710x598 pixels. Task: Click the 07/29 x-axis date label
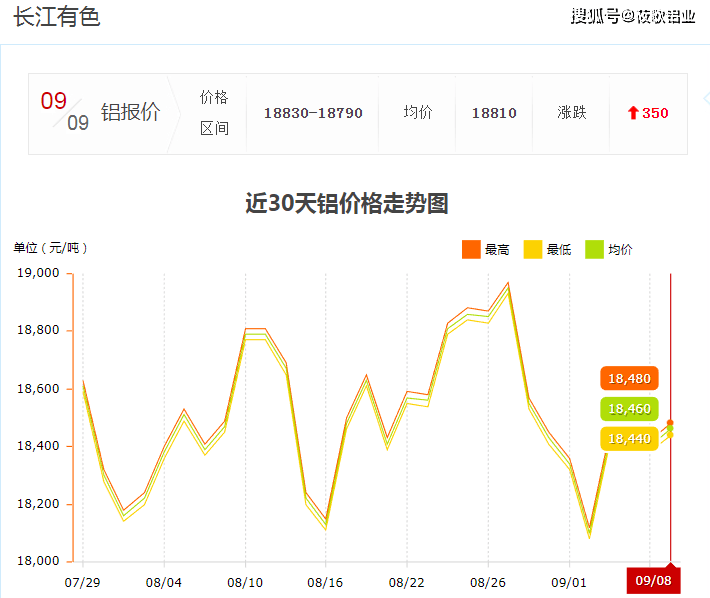click(82, 582)
